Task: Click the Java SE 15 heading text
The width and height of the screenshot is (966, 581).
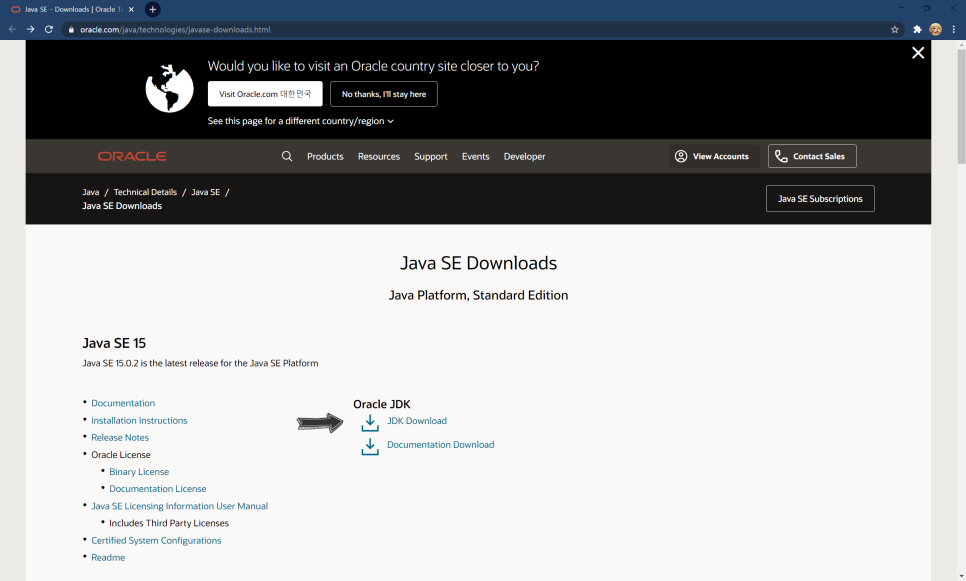Action: 114,343
